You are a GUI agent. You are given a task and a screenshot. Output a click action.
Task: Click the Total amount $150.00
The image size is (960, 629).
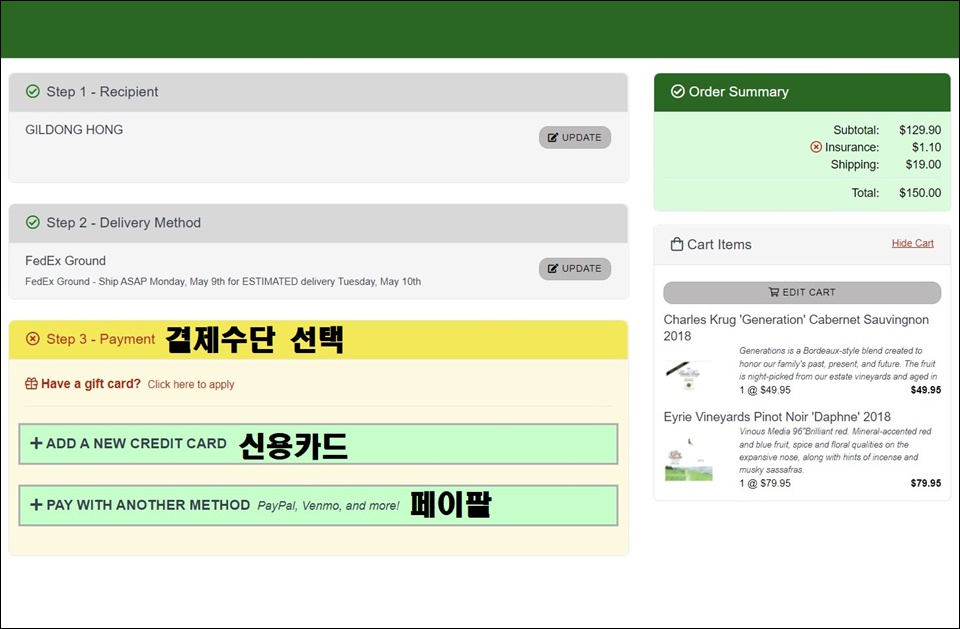coord(920,193)
